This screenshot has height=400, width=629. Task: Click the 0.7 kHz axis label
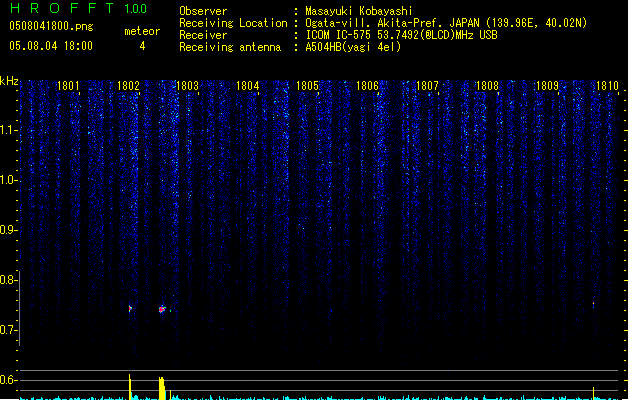(x=8, y=330)
